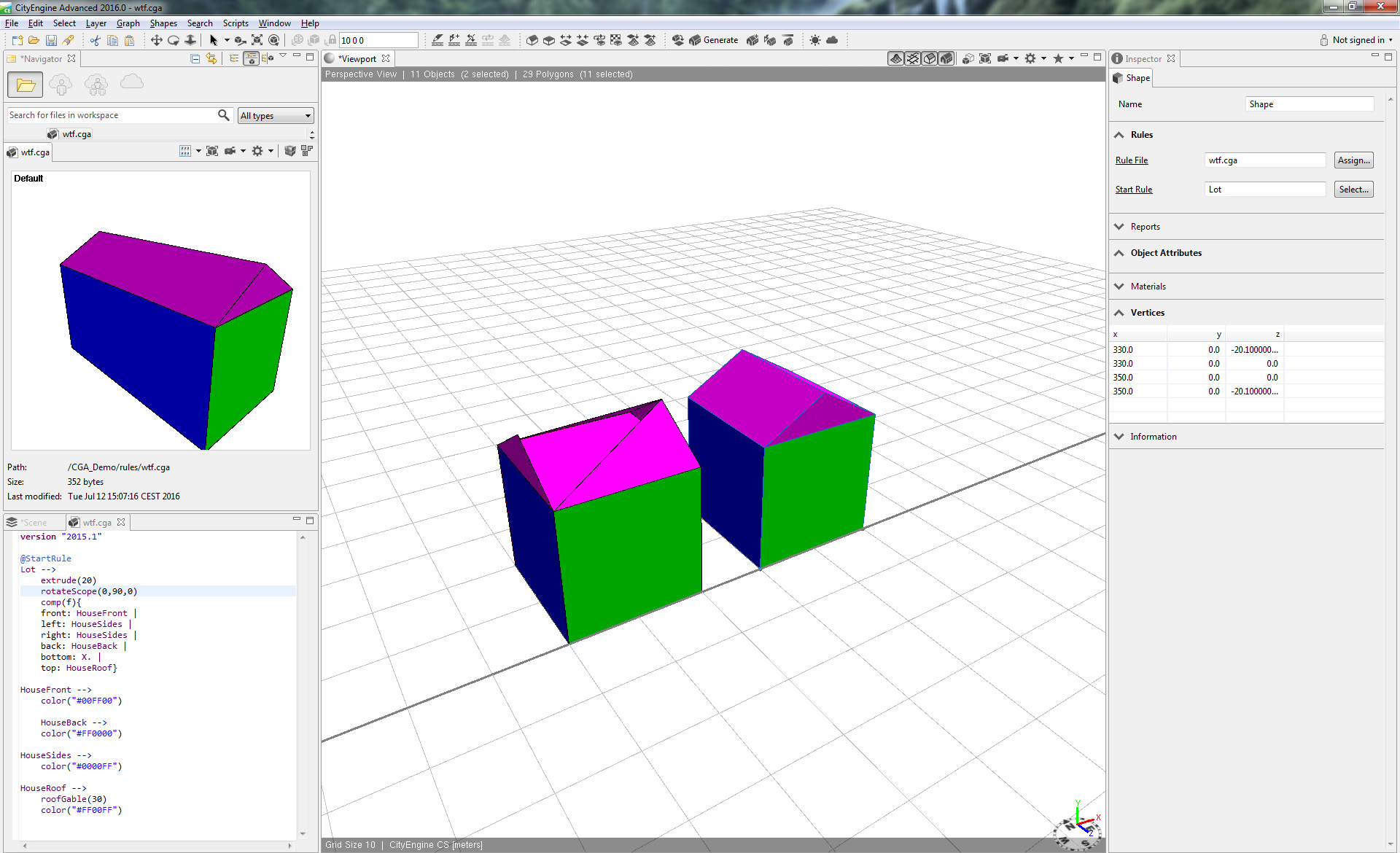The image size is (1400, 853).
Task: Collapse the Rules section
Action: (x=1119, y=135)
